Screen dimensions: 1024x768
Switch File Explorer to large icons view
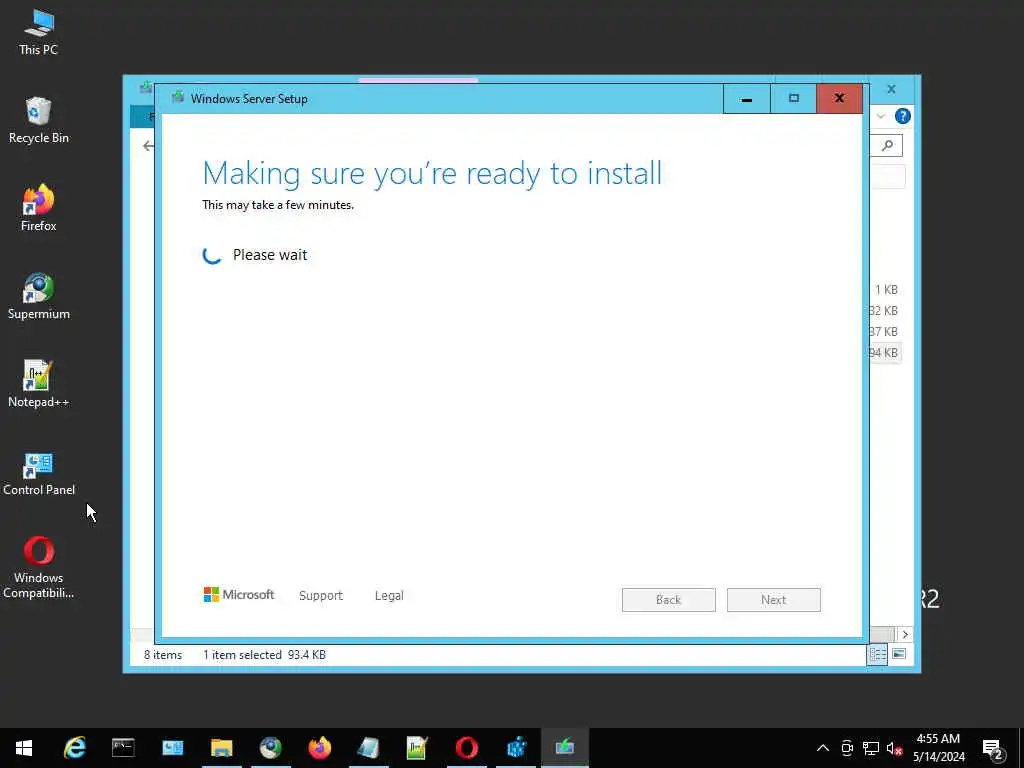(x=899, y=654)
